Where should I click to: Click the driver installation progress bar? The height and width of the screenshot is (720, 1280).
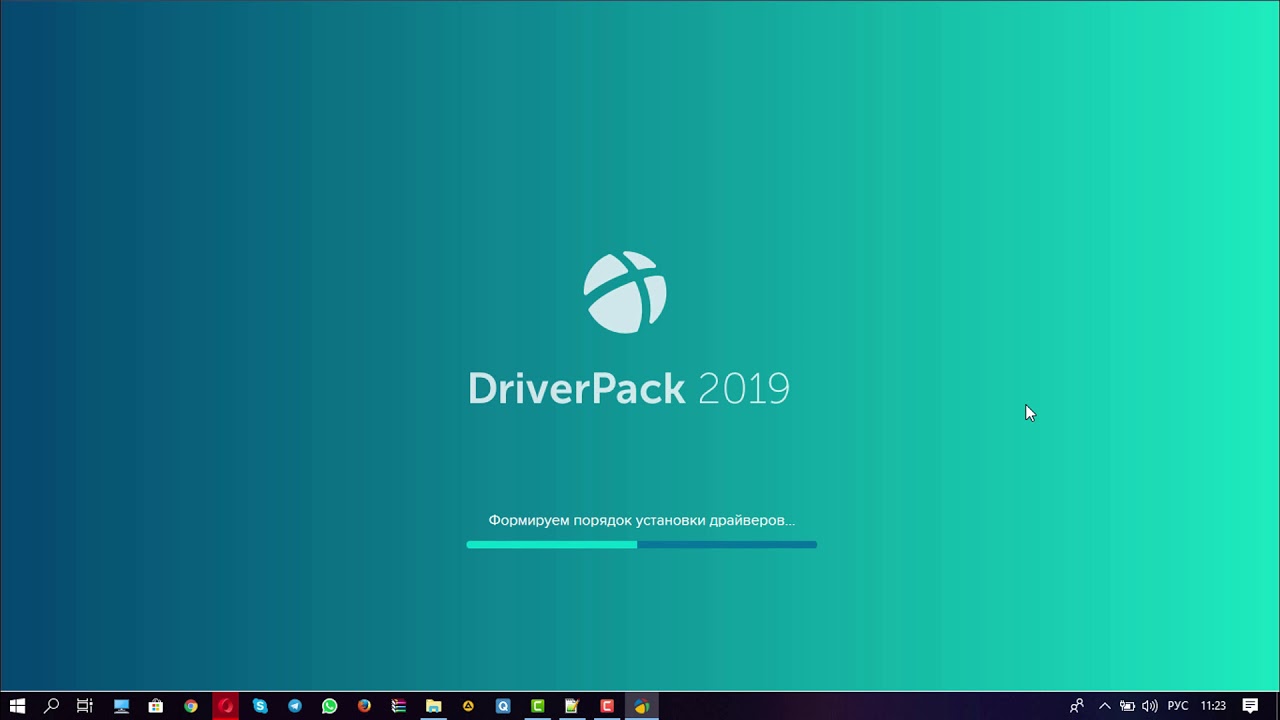641,545
